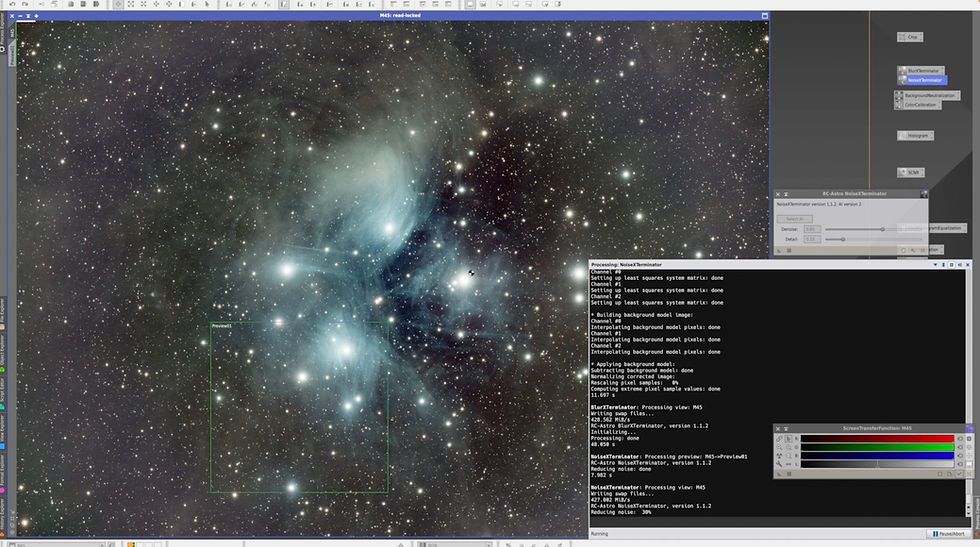Click the luminance midtones marker in STF
Image resolution: width=980 pixels, height=547 pixels.
(876, 464)
